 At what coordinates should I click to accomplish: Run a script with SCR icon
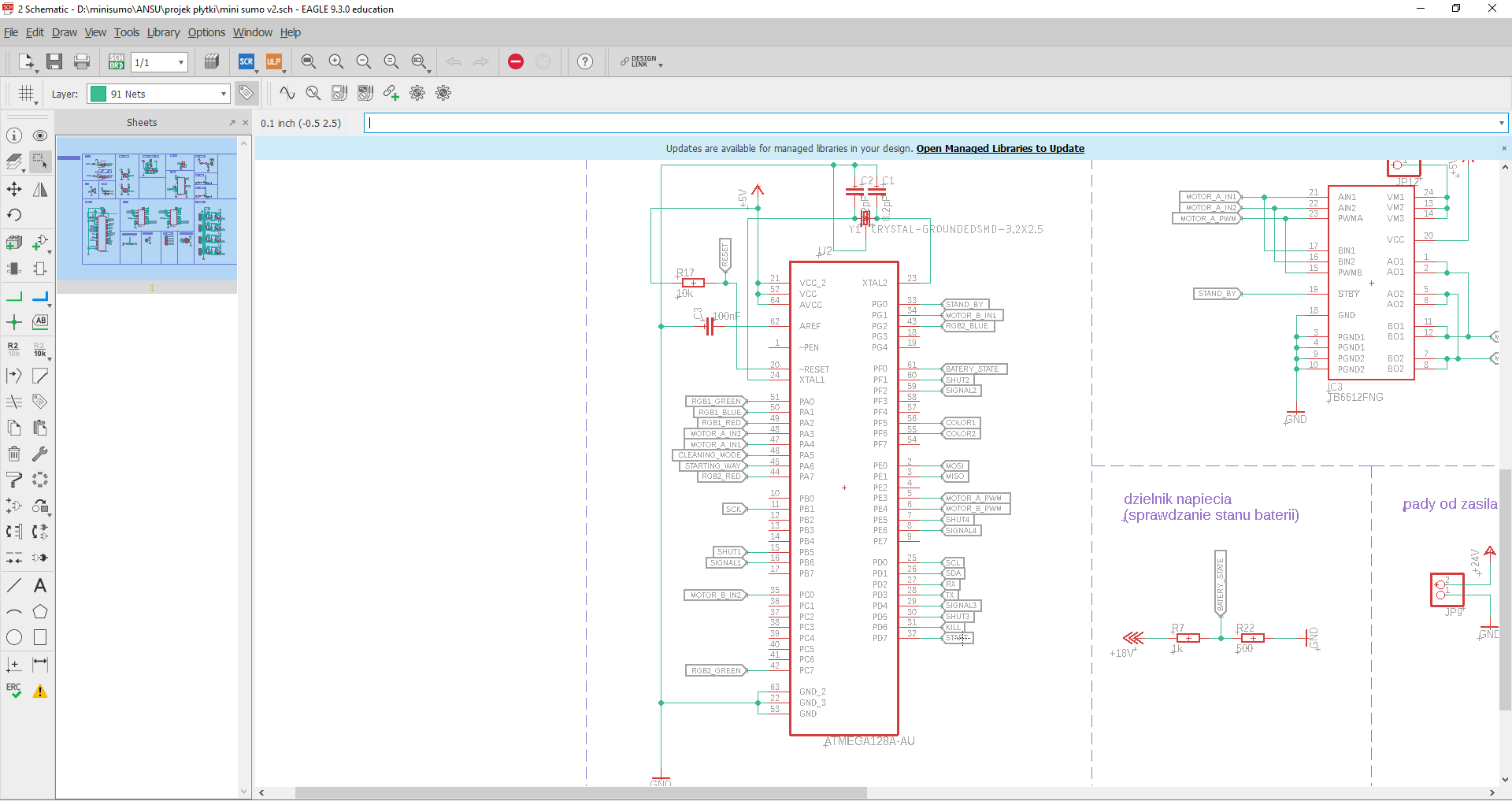246,62
